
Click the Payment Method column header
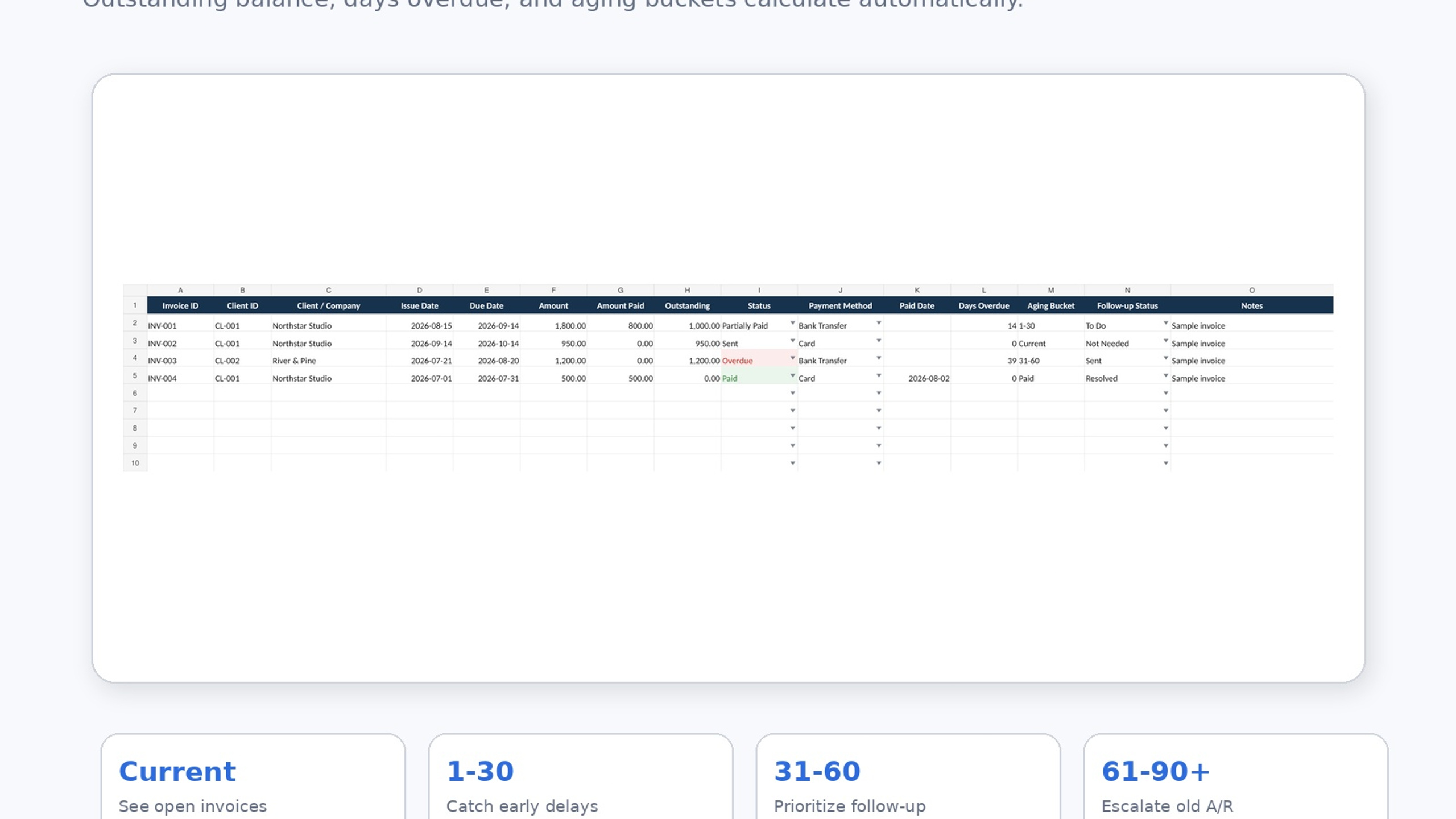840,305
